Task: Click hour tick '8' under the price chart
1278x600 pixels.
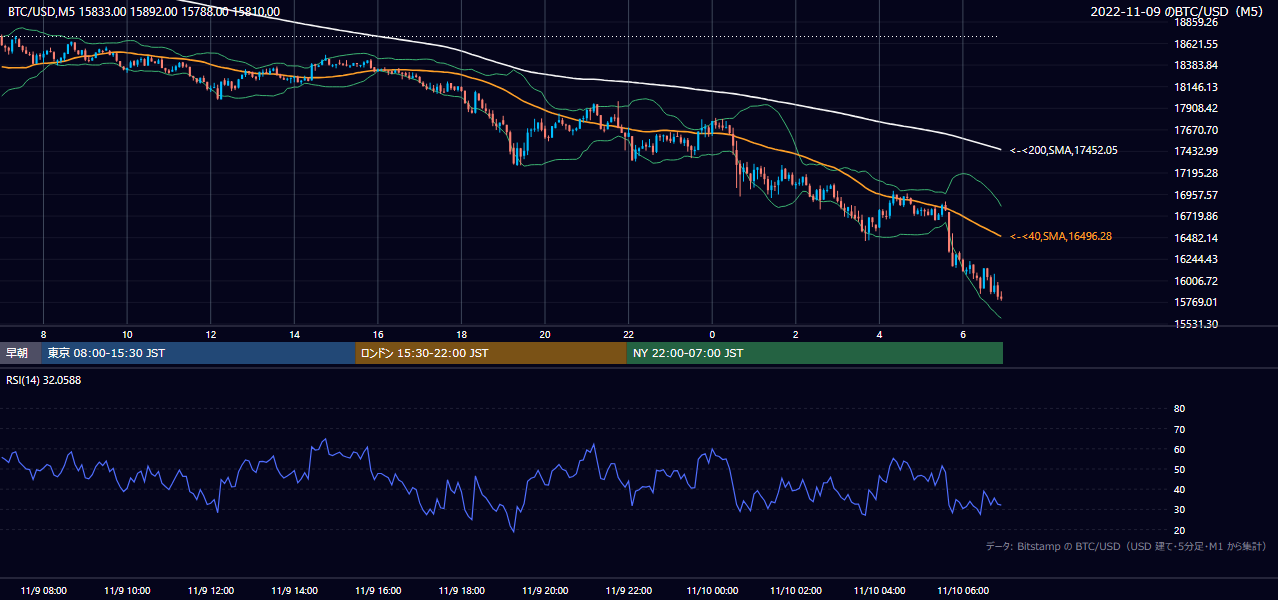Action: [x=43, y=333]
